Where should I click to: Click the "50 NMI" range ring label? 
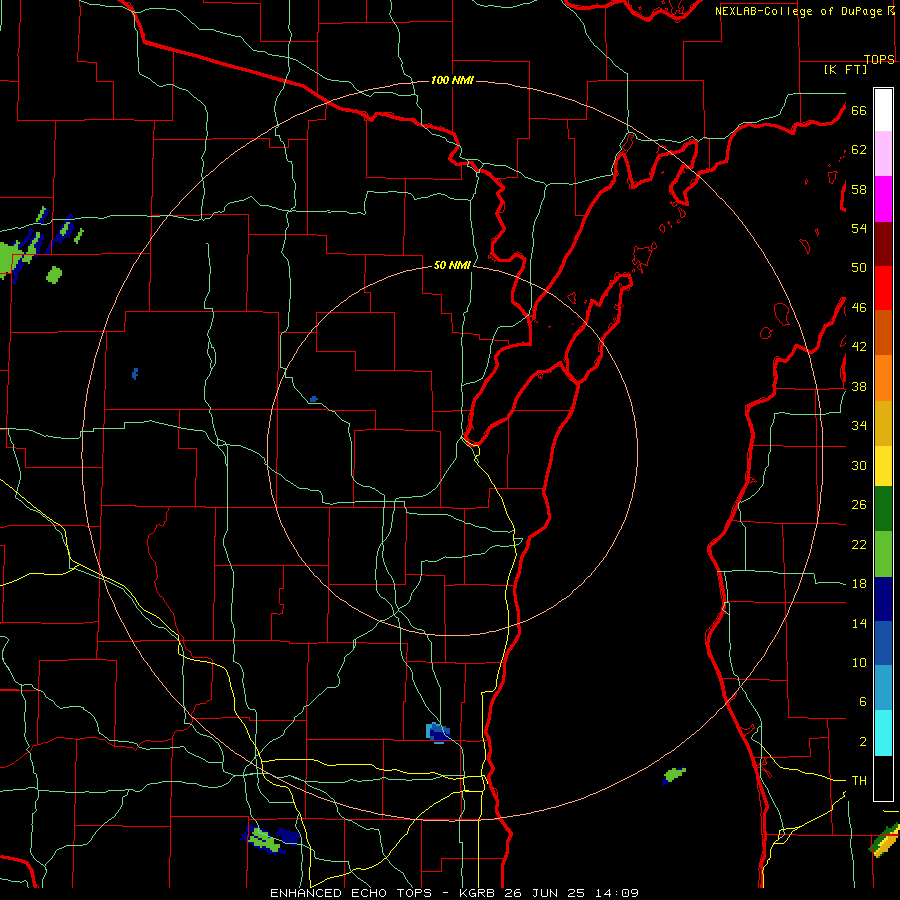[452, 265]
